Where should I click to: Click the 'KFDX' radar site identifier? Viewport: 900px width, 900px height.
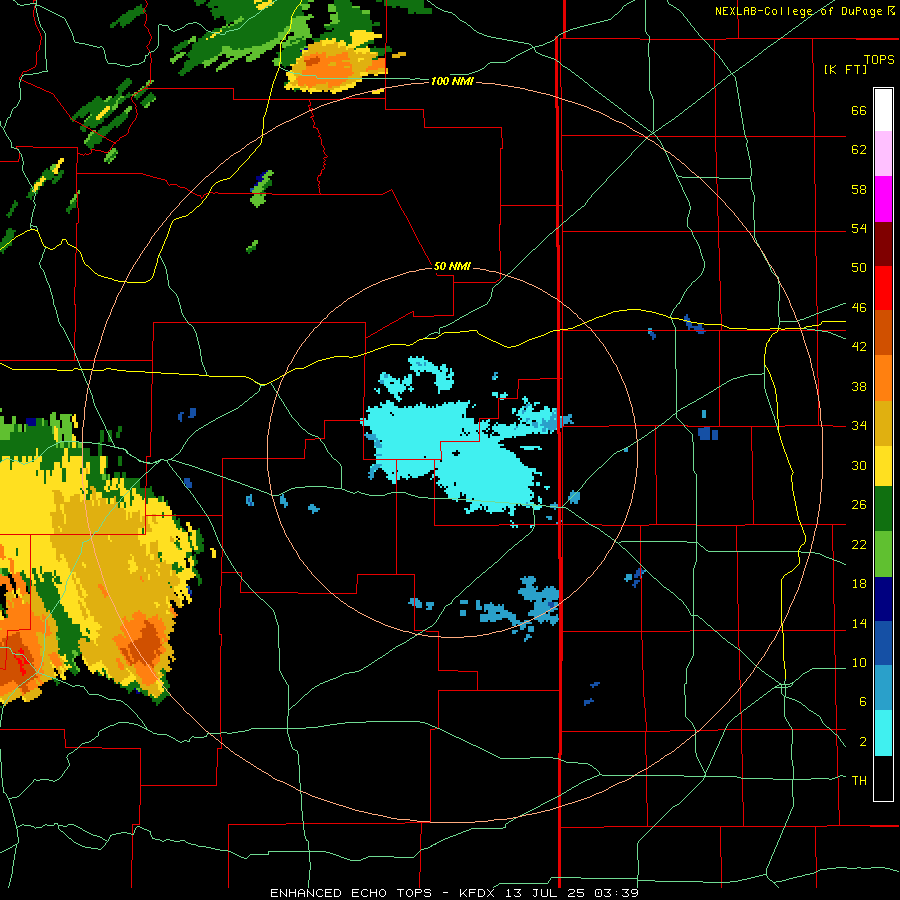click(476, 893)
